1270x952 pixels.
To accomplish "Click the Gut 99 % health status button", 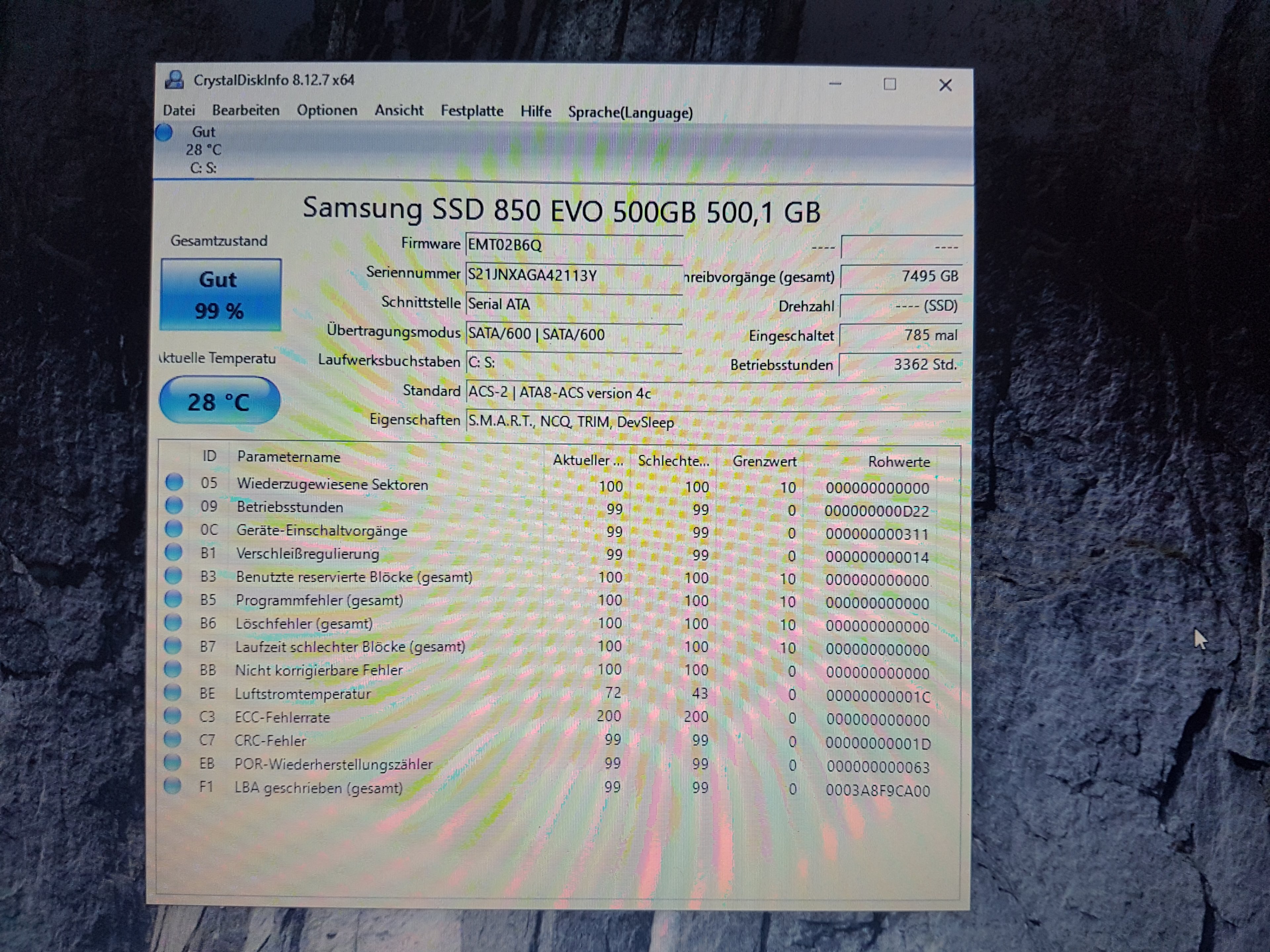I will 221,295.
